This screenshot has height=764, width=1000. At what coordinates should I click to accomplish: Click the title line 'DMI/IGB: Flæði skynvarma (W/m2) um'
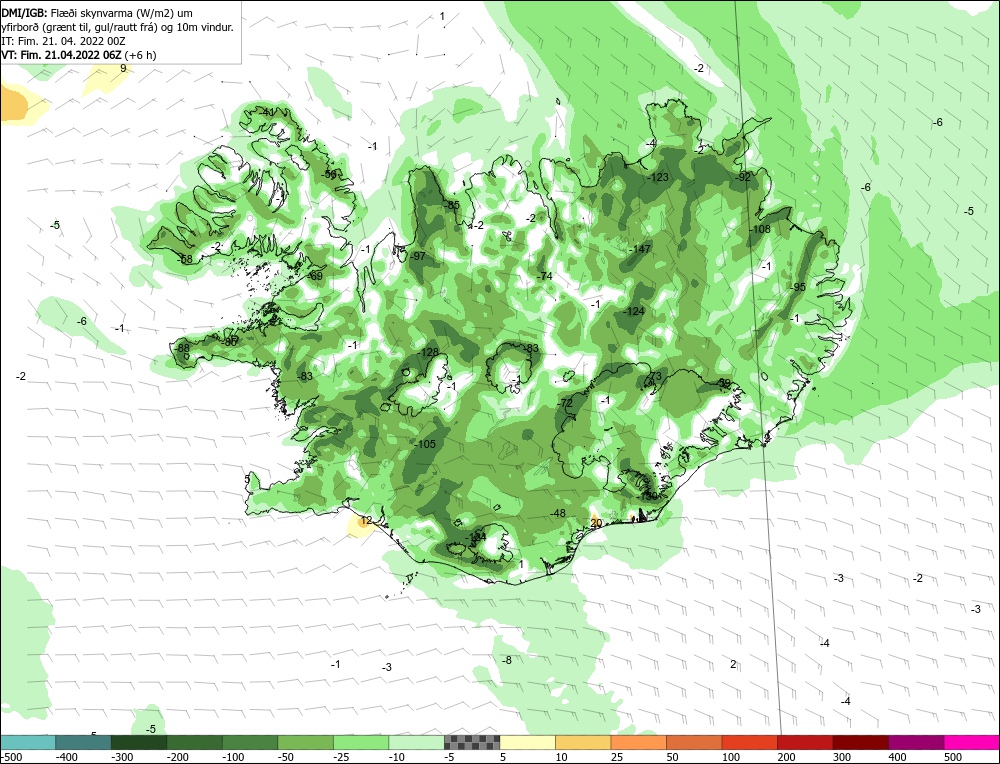pyautogui.click(x=97, y=13)
